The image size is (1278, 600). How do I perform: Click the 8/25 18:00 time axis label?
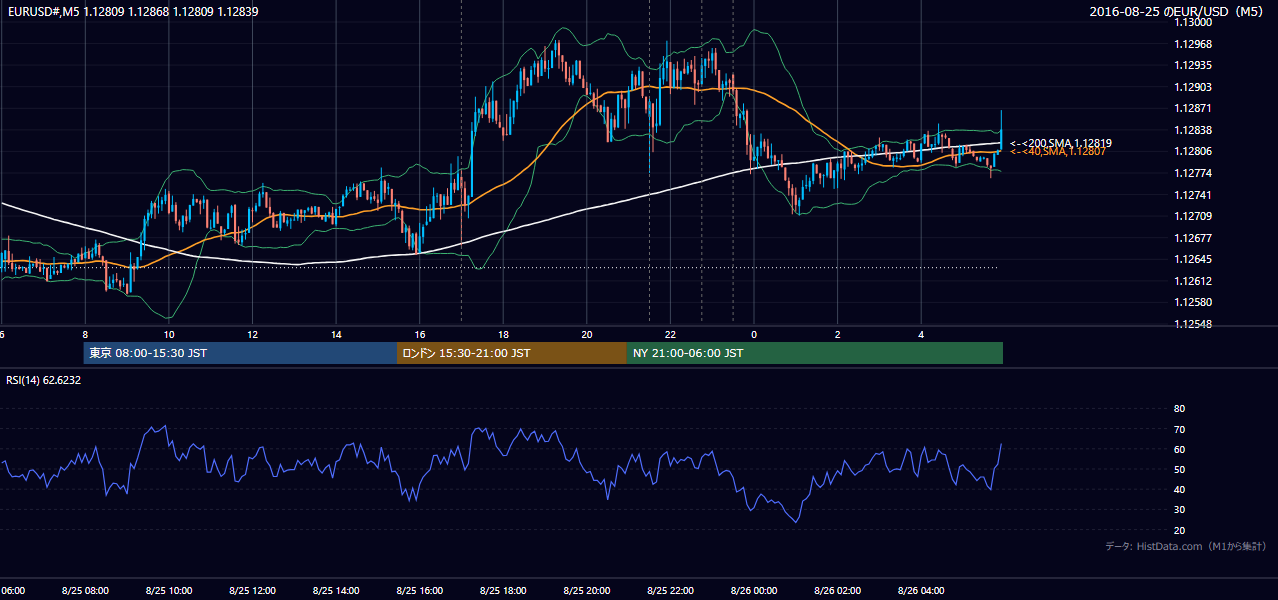[x=503, y=591]
